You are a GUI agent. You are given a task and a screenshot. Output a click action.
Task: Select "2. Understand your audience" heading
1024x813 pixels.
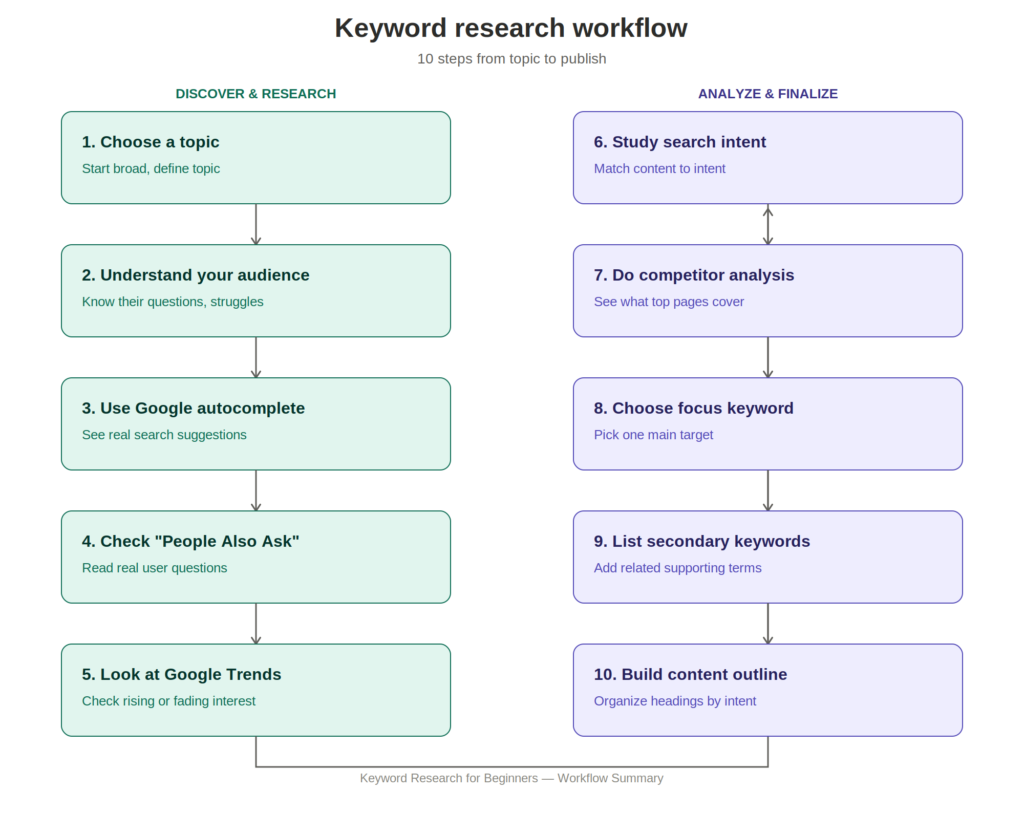point(195,275)
